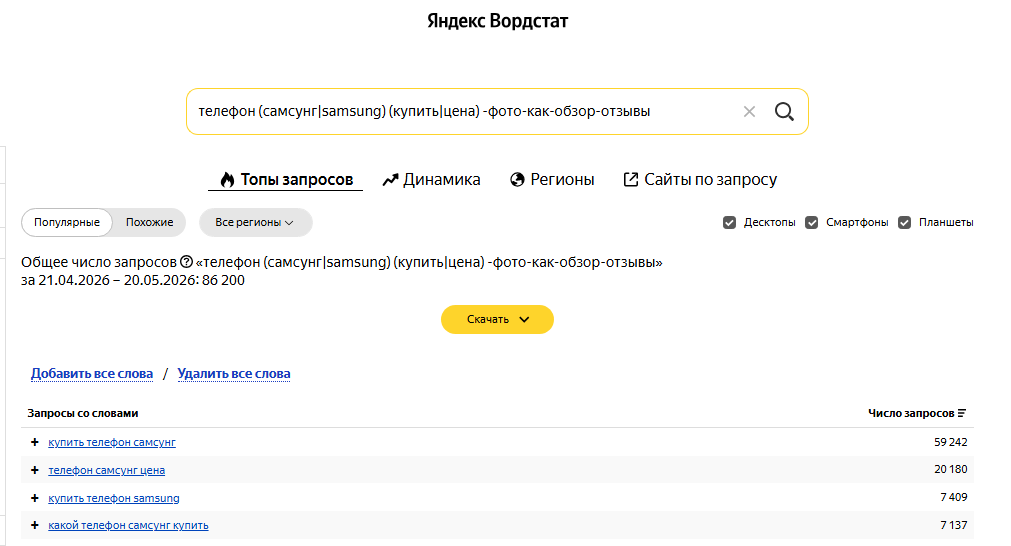The height and width of the screenshot is (546, 1011).
Task: Add query купить телефон samsung with plus icon
Action: click(35, 498)
